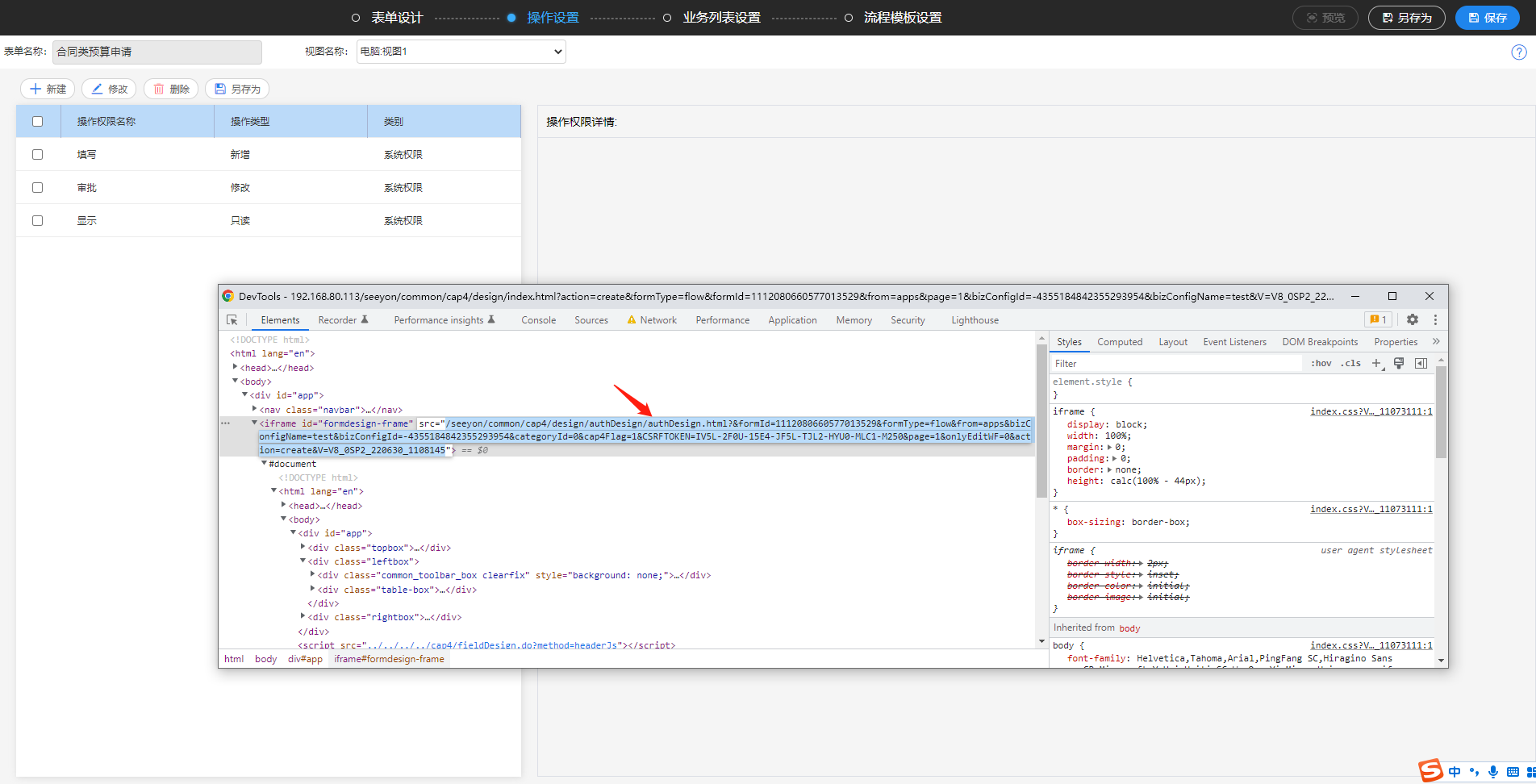Click the DevTools inspect element picker icon
The image size is (1536, 784).
[x=232, y=320]
